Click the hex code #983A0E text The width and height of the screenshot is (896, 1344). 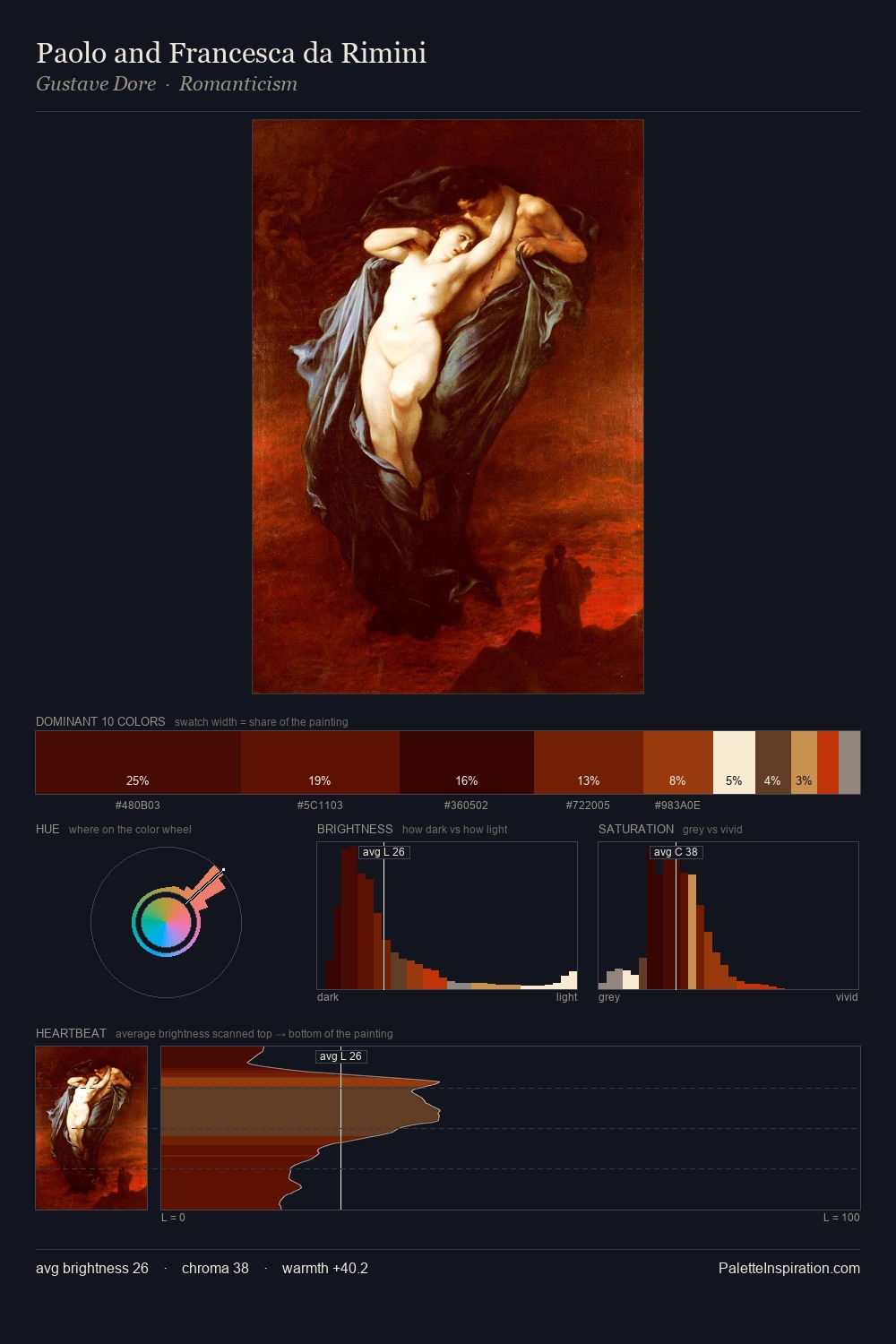pos(678,806)
